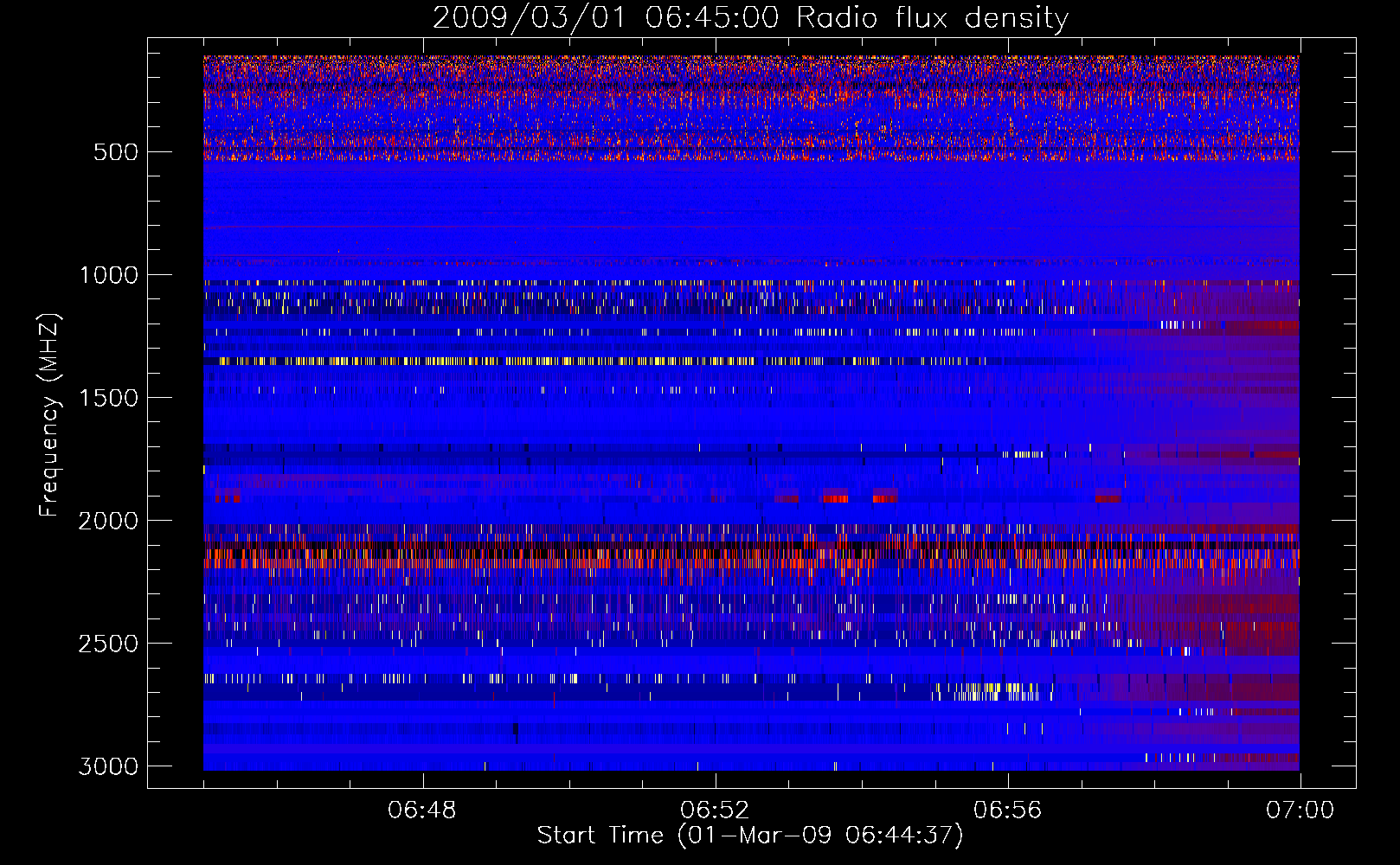Click the 1000 frequency tick label
1400x865 pixels.
coord(109,275)
